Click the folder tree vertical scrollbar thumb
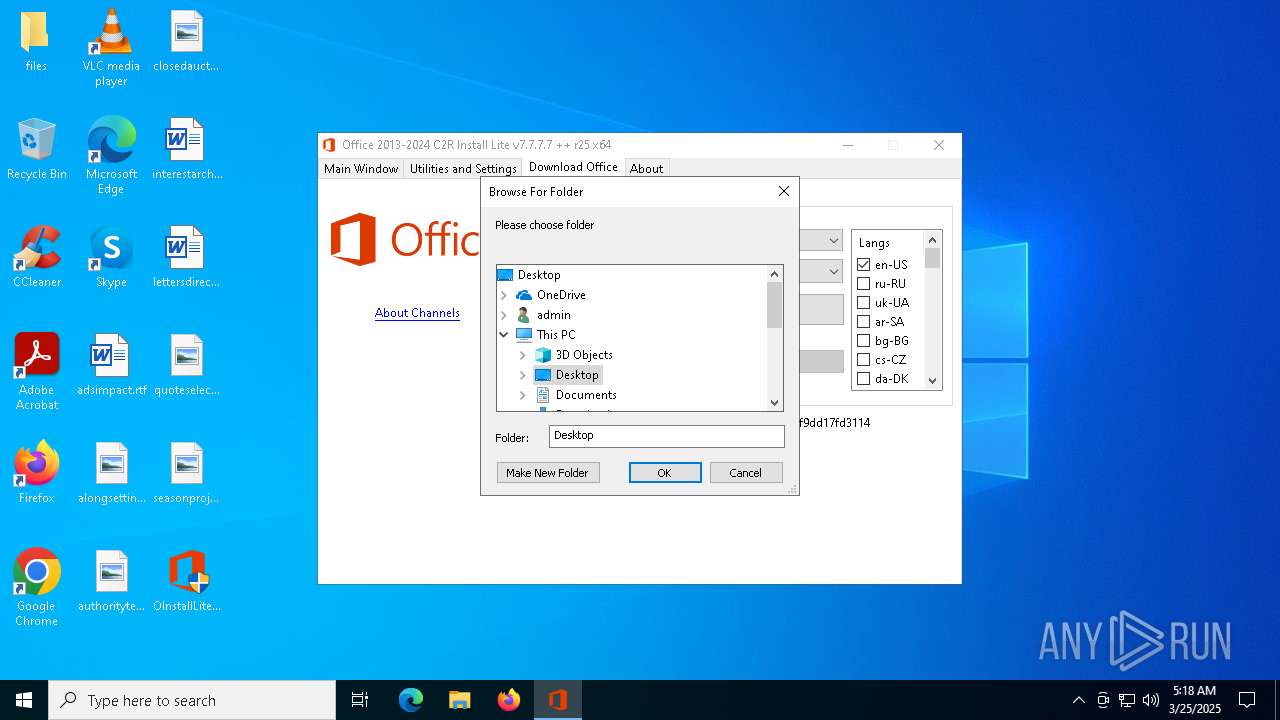 click(x=774, y=305)
